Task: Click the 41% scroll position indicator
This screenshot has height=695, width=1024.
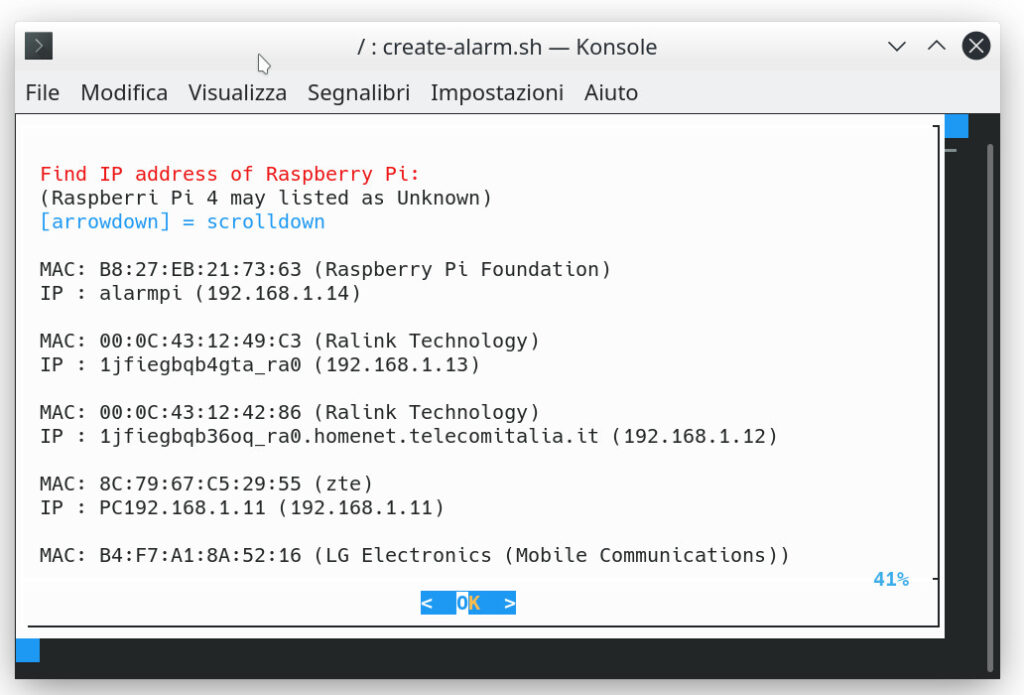Action: coord(891,579)
